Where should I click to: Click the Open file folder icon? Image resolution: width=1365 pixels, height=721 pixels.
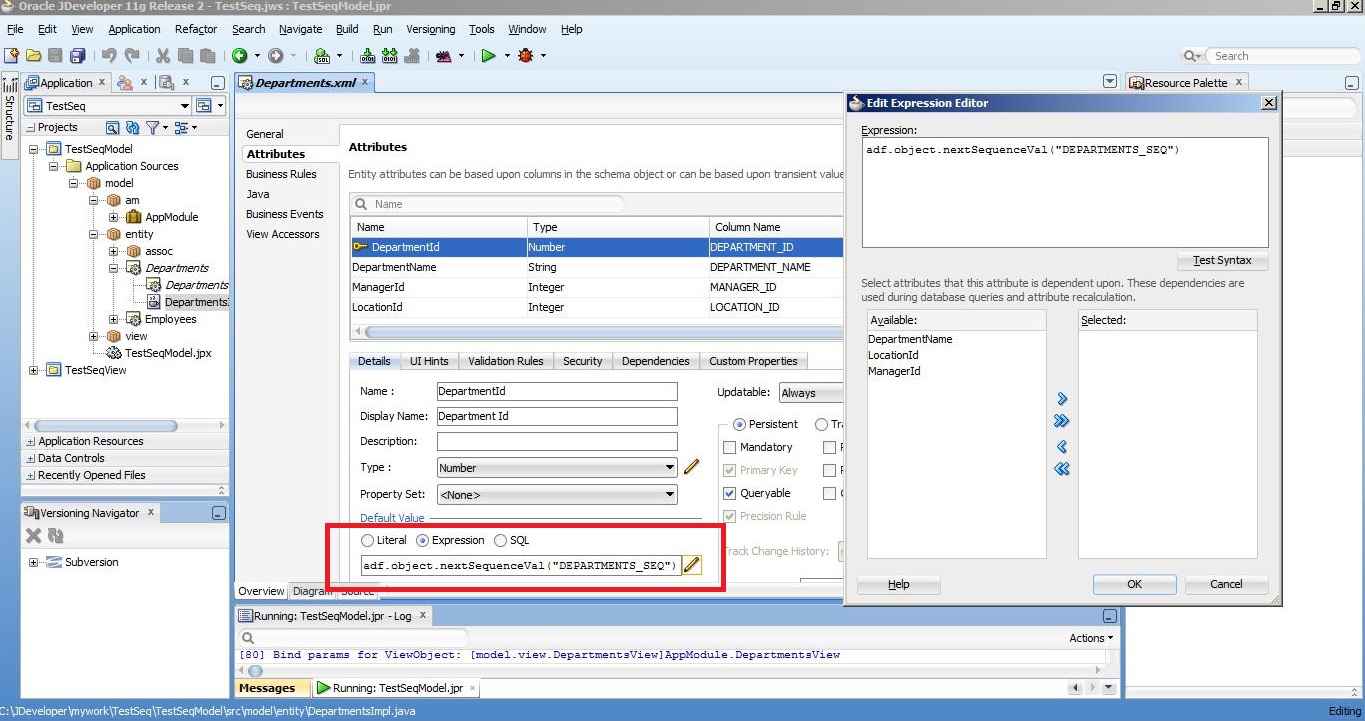tap(33, 56)
